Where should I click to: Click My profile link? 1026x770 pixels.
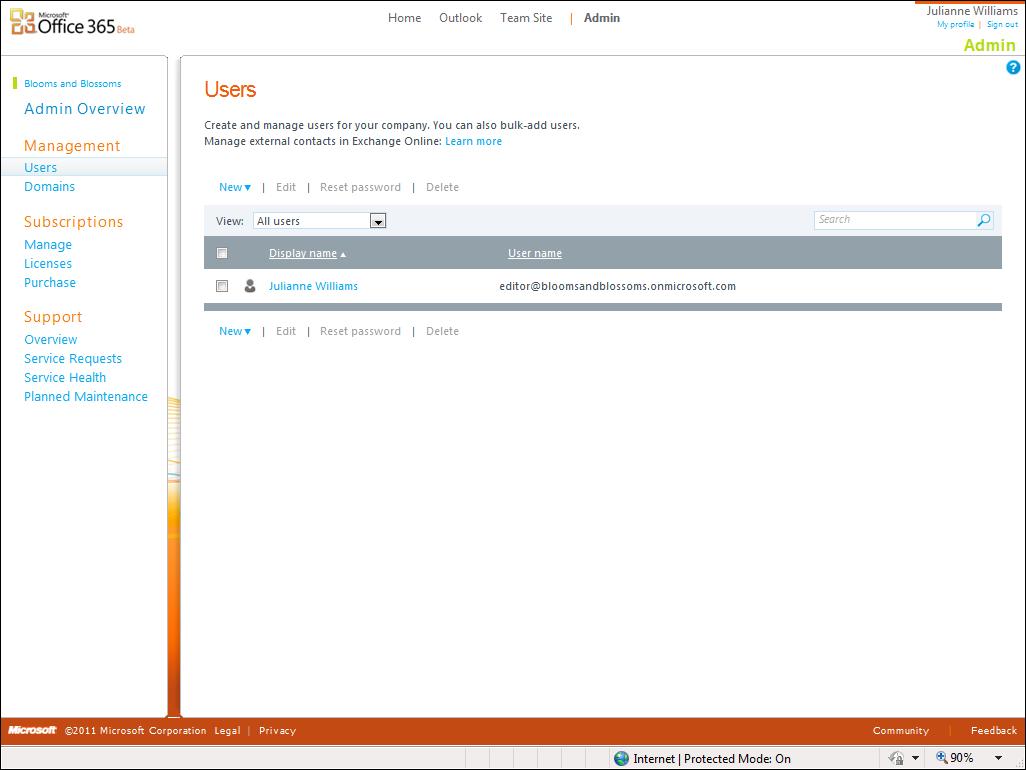click(x=955, y=24)
